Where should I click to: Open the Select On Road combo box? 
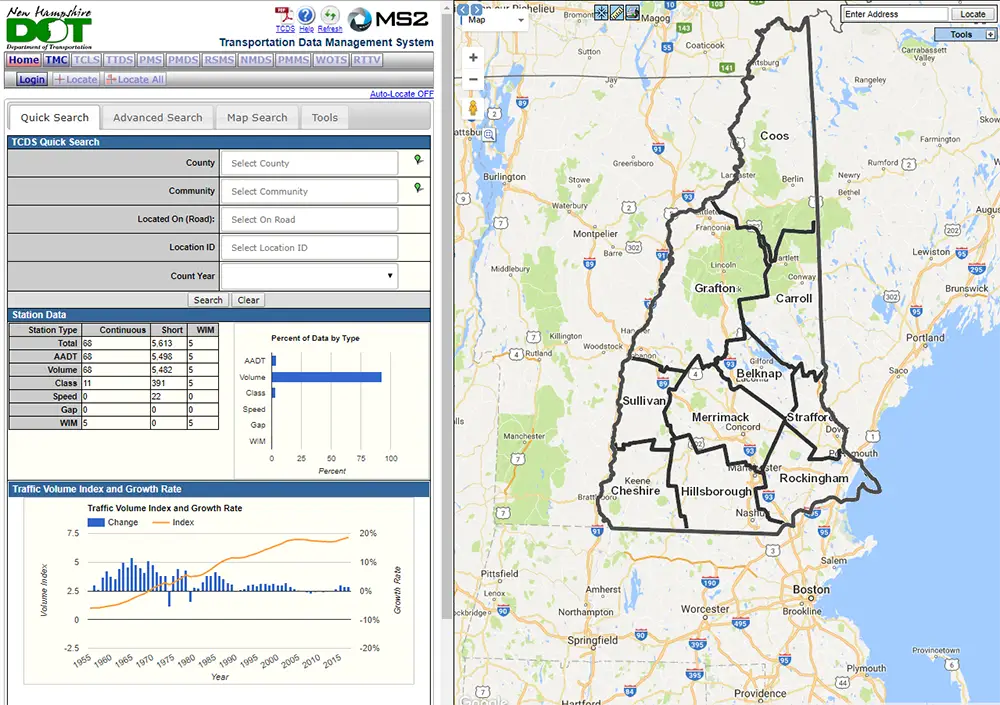[310, 219]
